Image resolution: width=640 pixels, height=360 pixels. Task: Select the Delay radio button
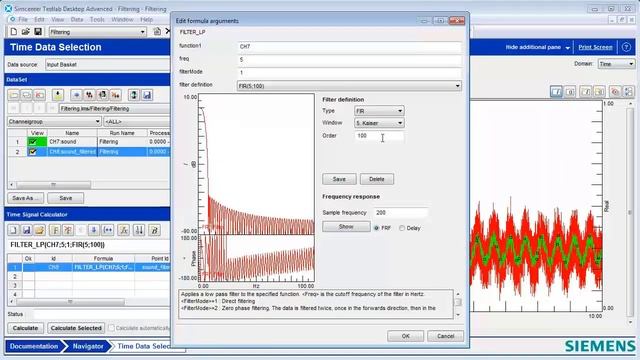(x=402, y=228)
